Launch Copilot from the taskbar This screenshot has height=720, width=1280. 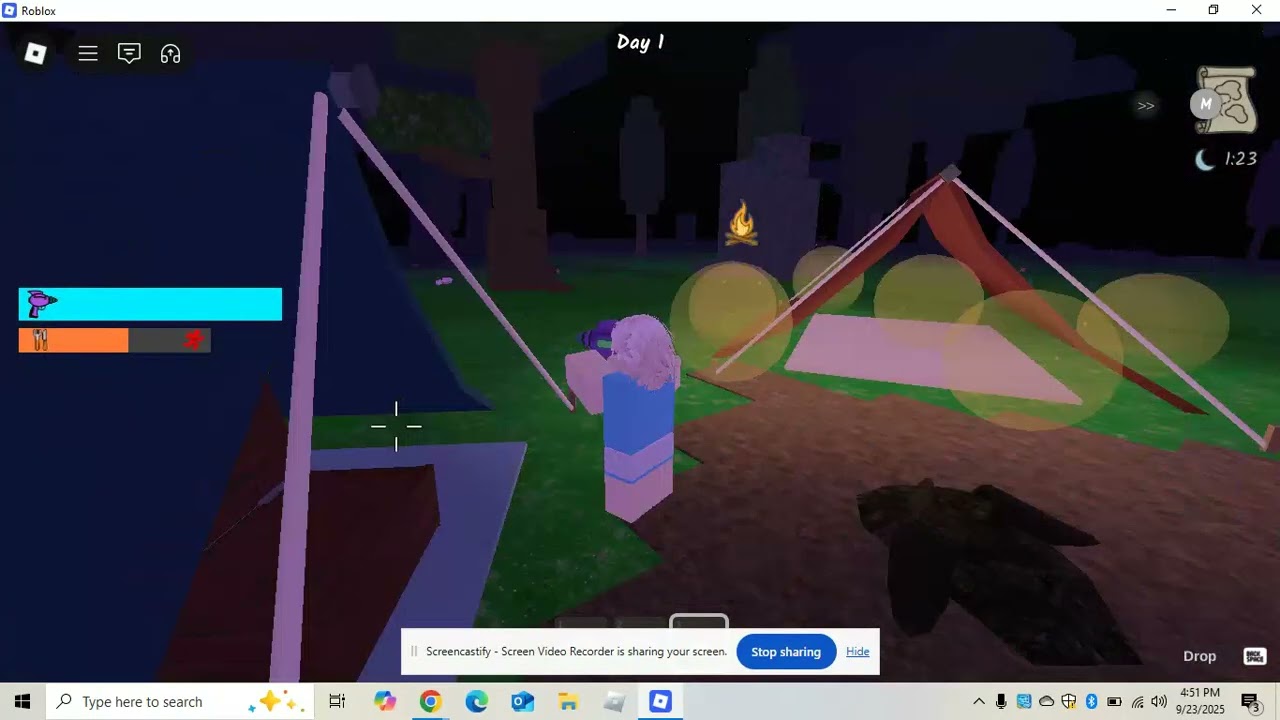point(385,701)
